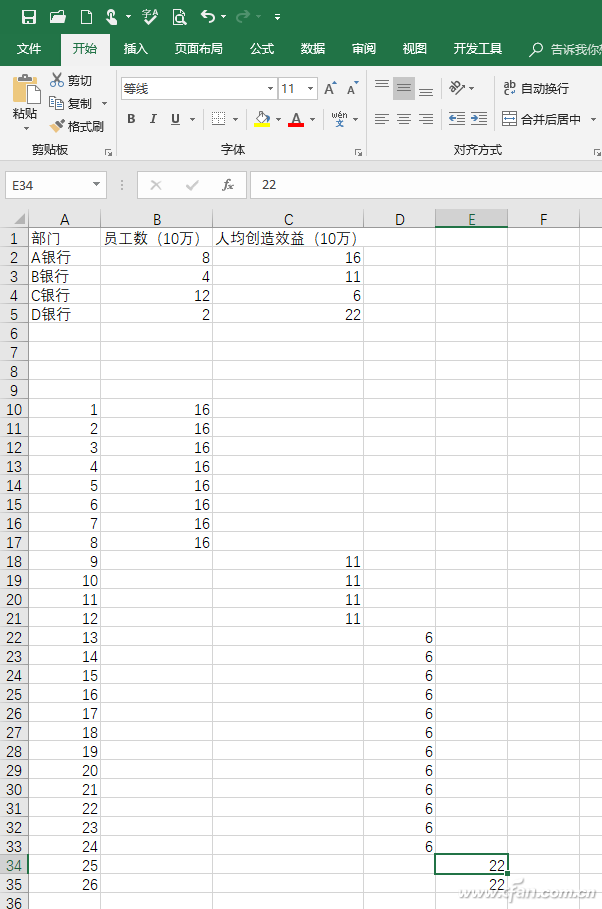602x909 pixels.
Task: Click the Insert Function fx icon
Action: [228, 185]
